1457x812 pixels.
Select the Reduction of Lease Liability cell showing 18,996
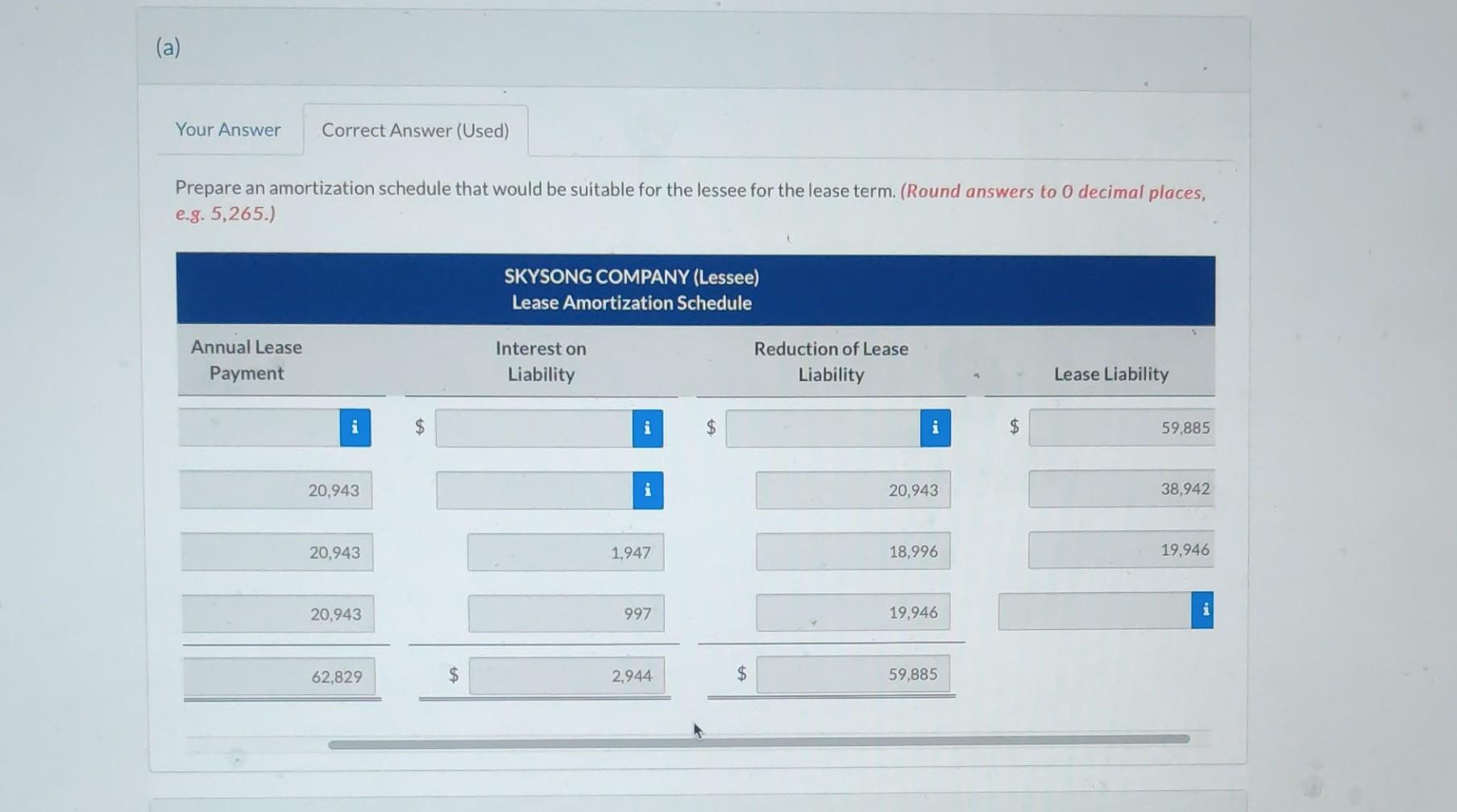tap(853, 551)
